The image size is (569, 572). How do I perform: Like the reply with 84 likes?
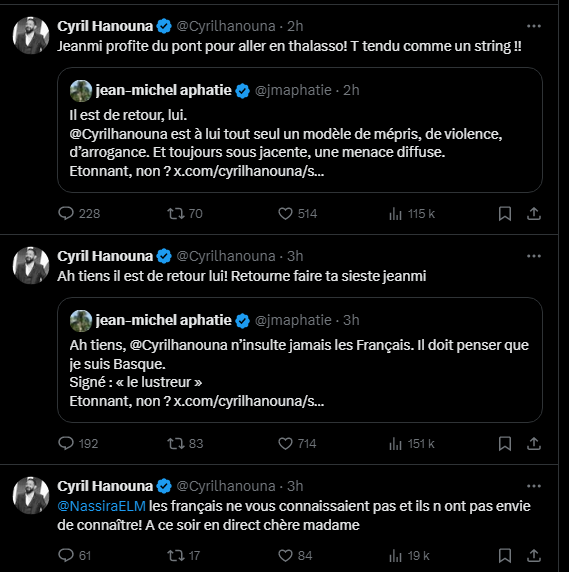pyautogui.click(x=295, y=556)
